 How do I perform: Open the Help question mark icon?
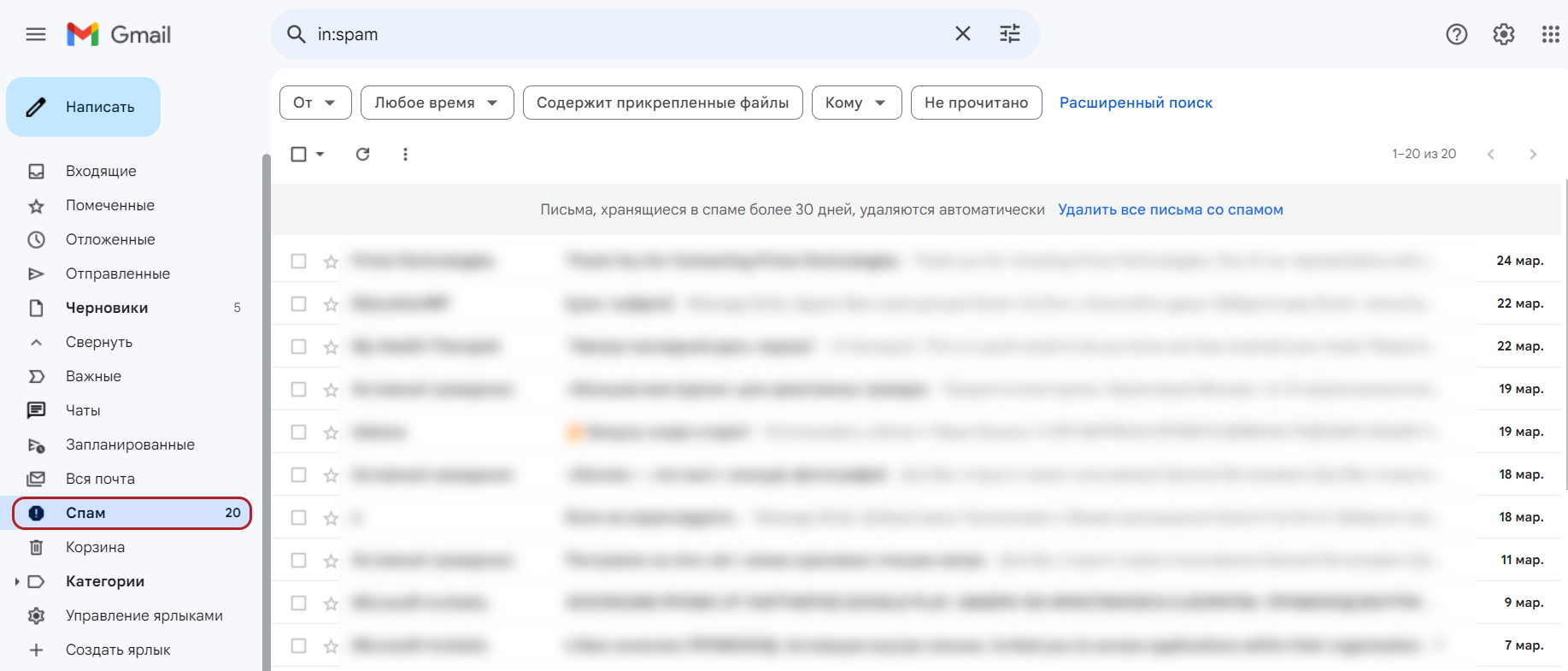tap(1457, 34)
